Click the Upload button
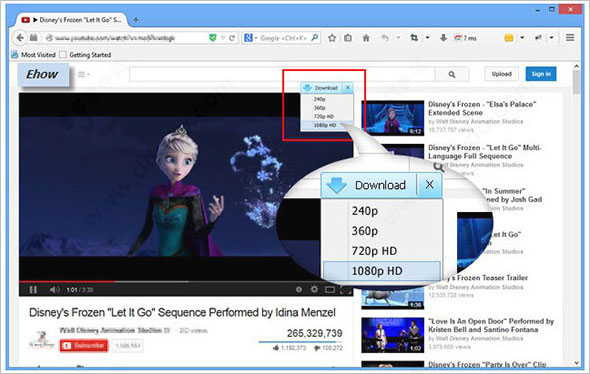Viewport: 590px width, 374px height. (x=502, y=74)
